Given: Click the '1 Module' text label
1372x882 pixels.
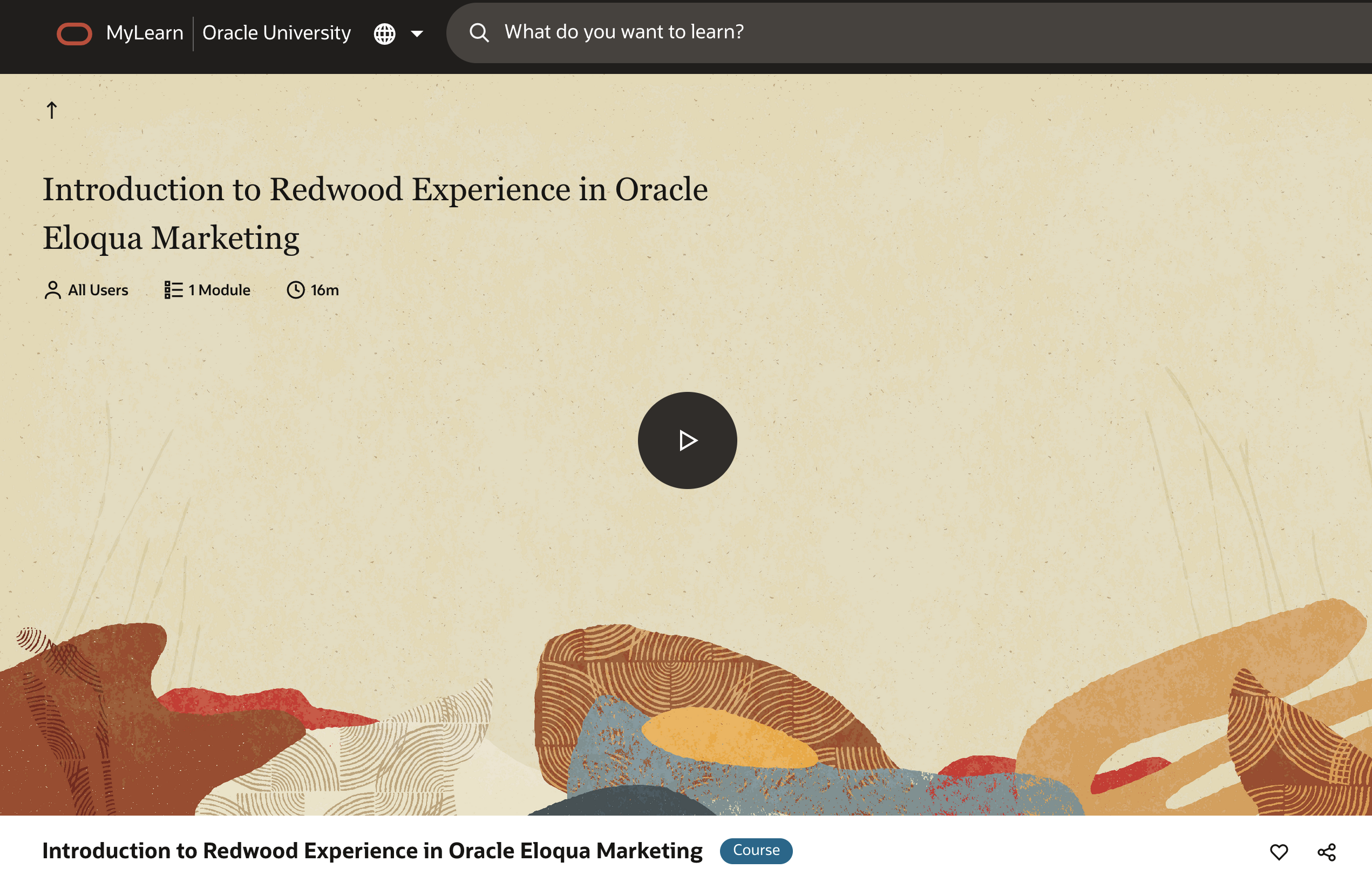Looking at the screenshot, I should 219,290.
